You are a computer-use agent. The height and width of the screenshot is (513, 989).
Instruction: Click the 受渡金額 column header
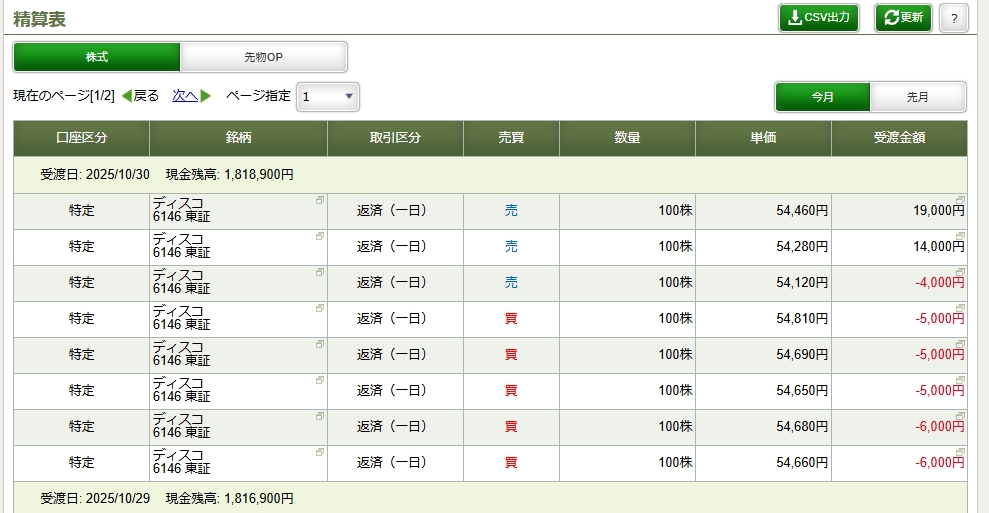click(898, 138)
